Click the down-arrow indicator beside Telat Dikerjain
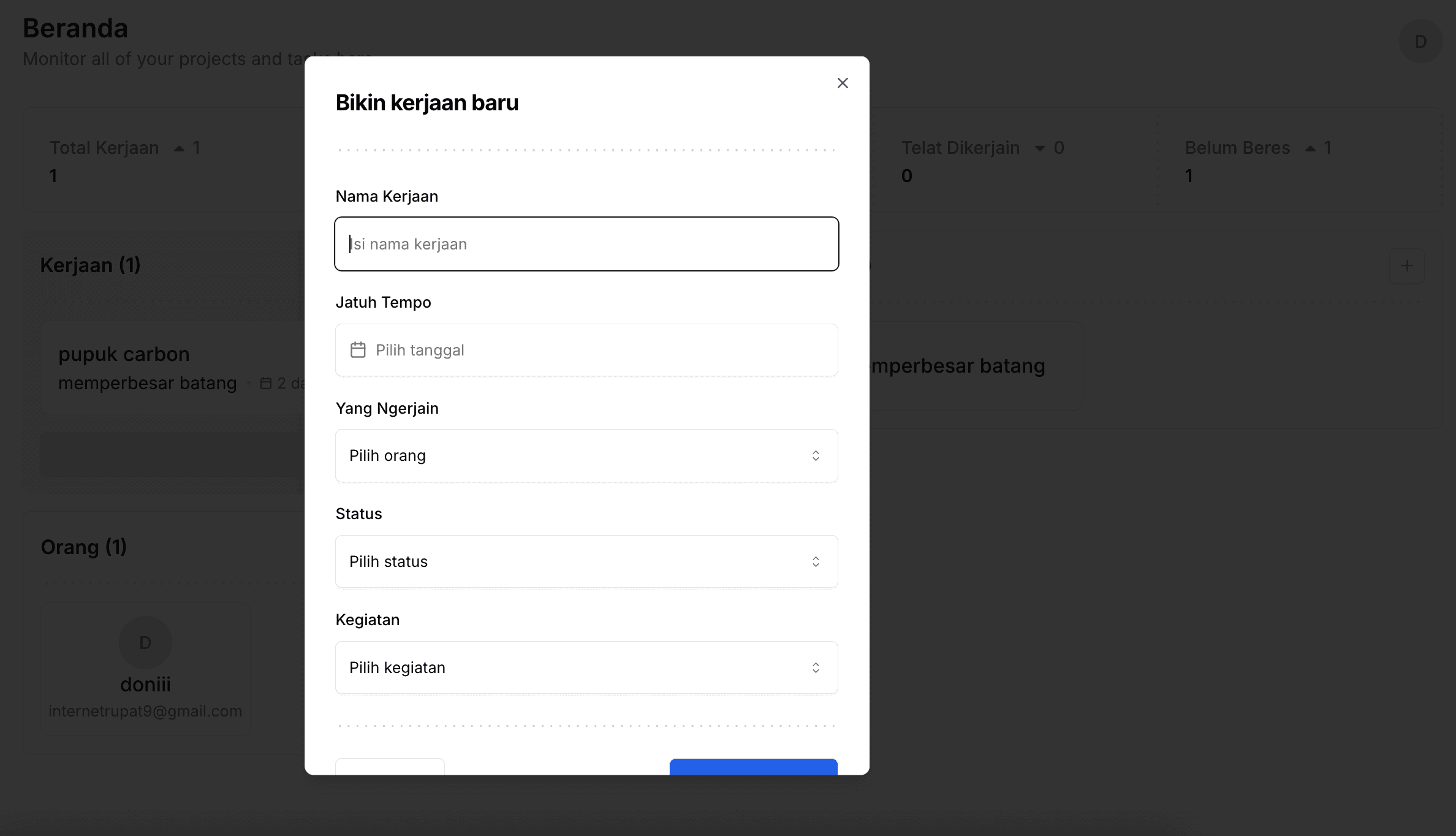Screen dimensions: 1456x836 1039,148
